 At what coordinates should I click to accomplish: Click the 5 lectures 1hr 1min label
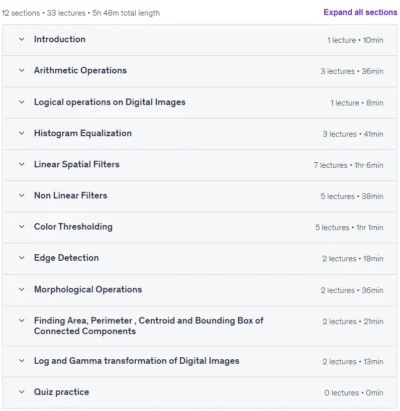click(349, 227)
